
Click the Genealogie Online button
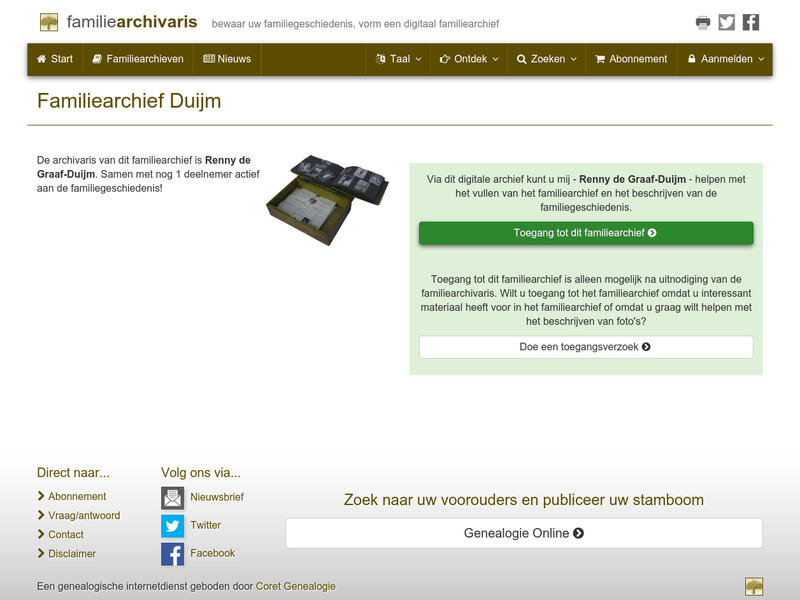(x=523, y=533)
